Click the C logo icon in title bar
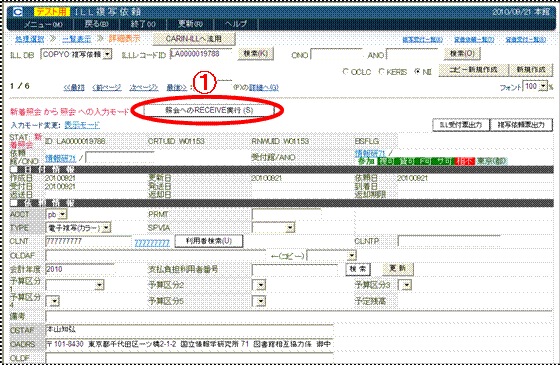The width and height of the screenshot is (560, 366). coord(18,12)
